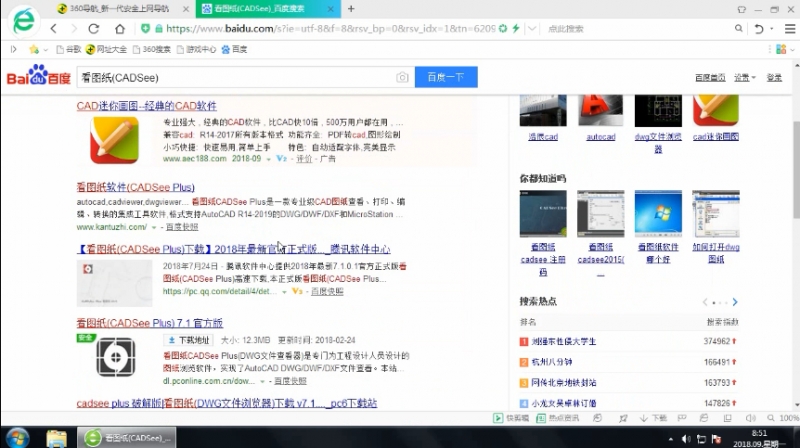Screen dimensions: 800x448
Task: Open the 百度 bookmark
Action: tap(234, 49)
